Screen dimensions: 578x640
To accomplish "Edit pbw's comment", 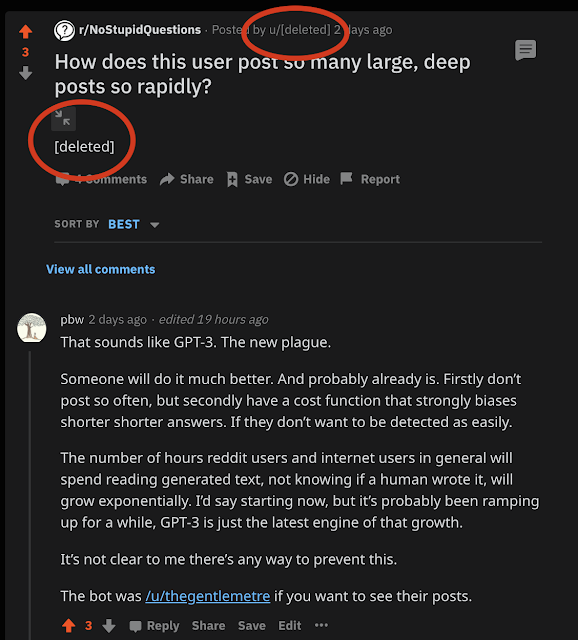I will tap(290, 626).
